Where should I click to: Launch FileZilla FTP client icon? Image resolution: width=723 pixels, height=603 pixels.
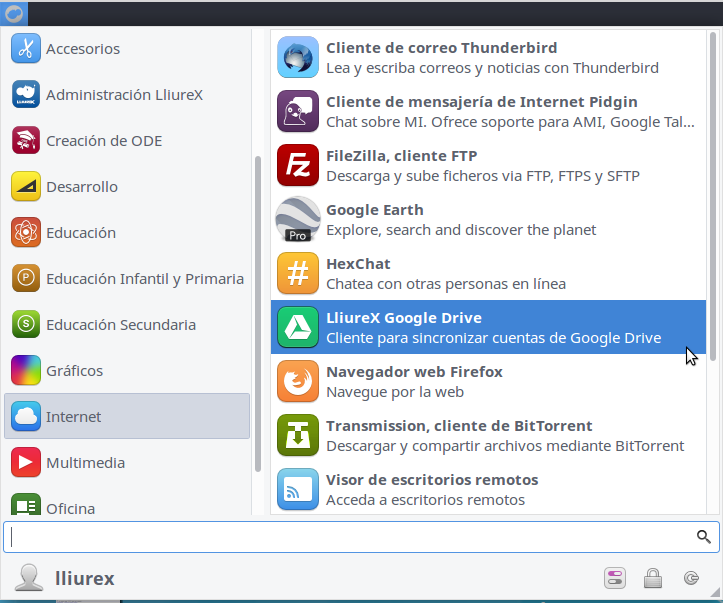click(297, 165)
